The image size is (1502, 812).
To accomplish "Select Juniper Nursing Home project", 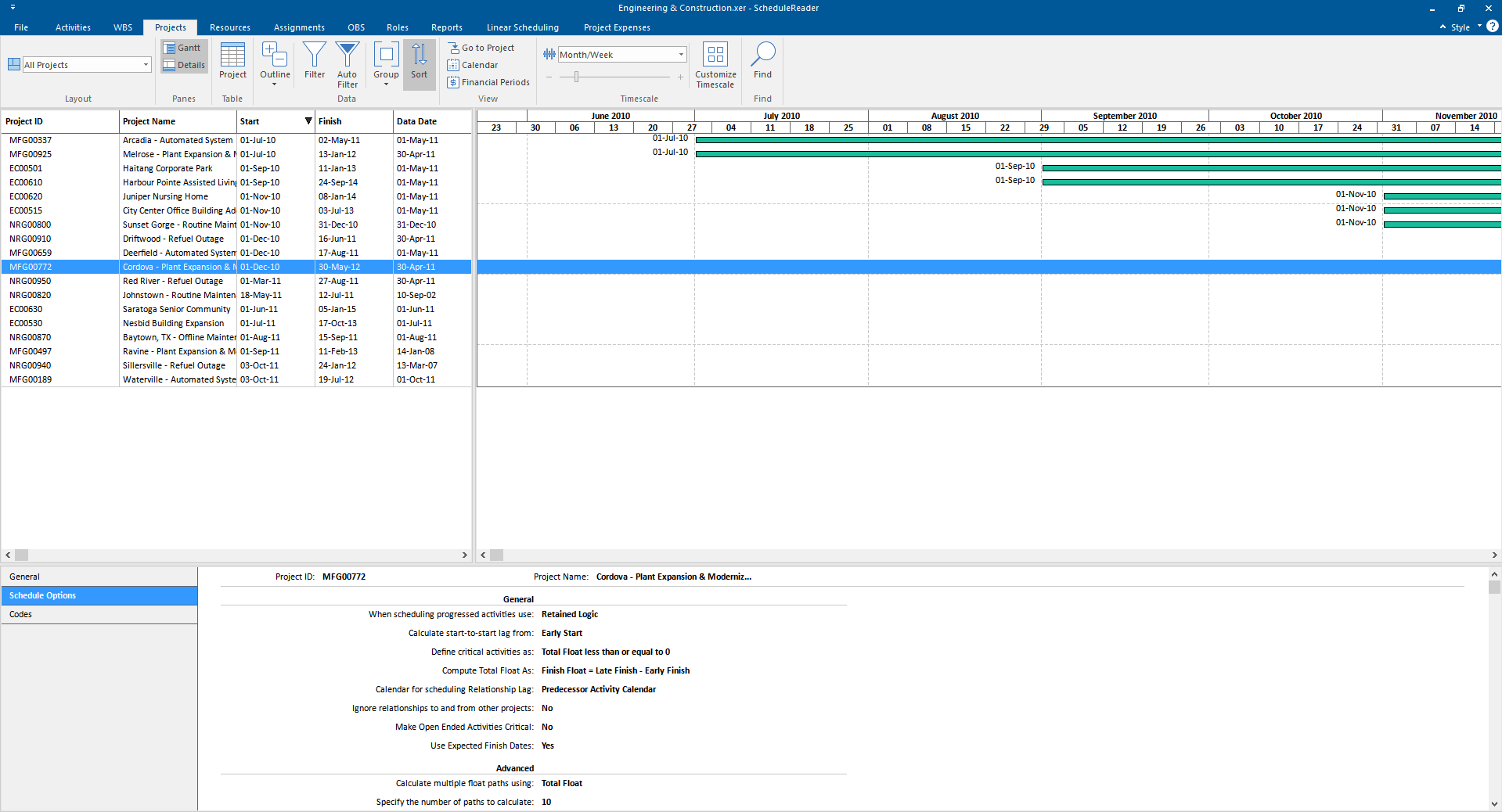I will click(x=236, y=196).
